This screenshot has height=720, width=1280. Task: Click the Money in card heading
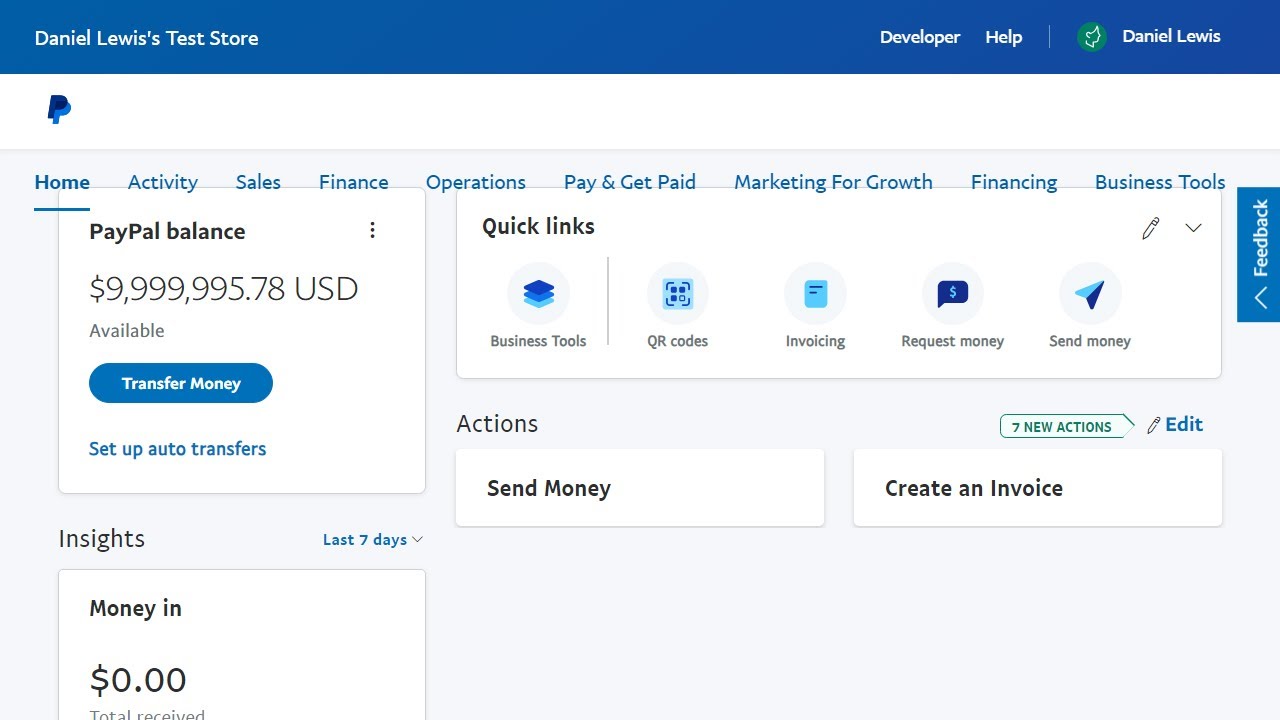[x=135, y=608]
